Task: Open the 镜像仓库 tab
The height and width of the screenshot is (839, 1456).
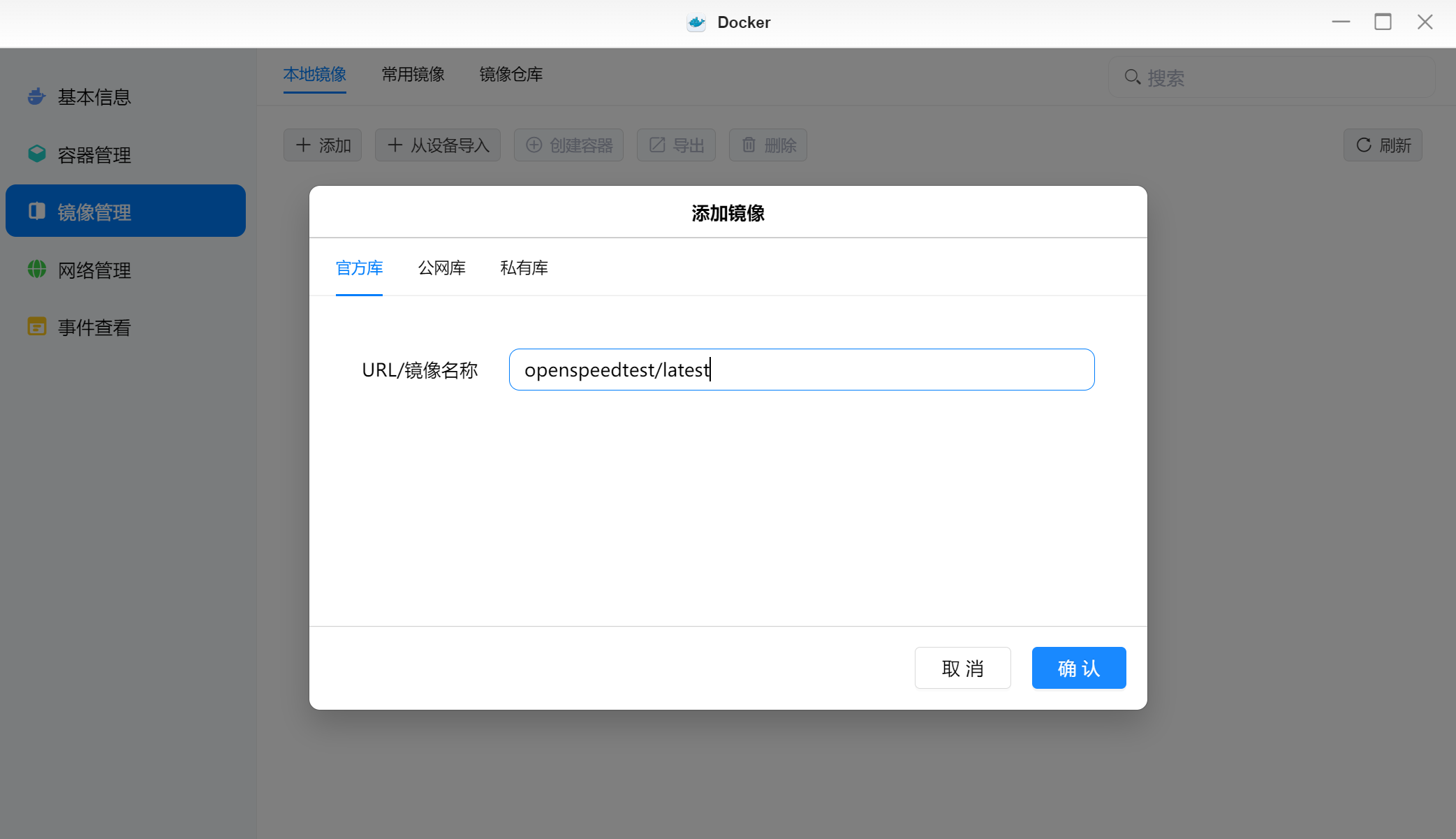Action: pyautogui.click(x=510, y=74)
